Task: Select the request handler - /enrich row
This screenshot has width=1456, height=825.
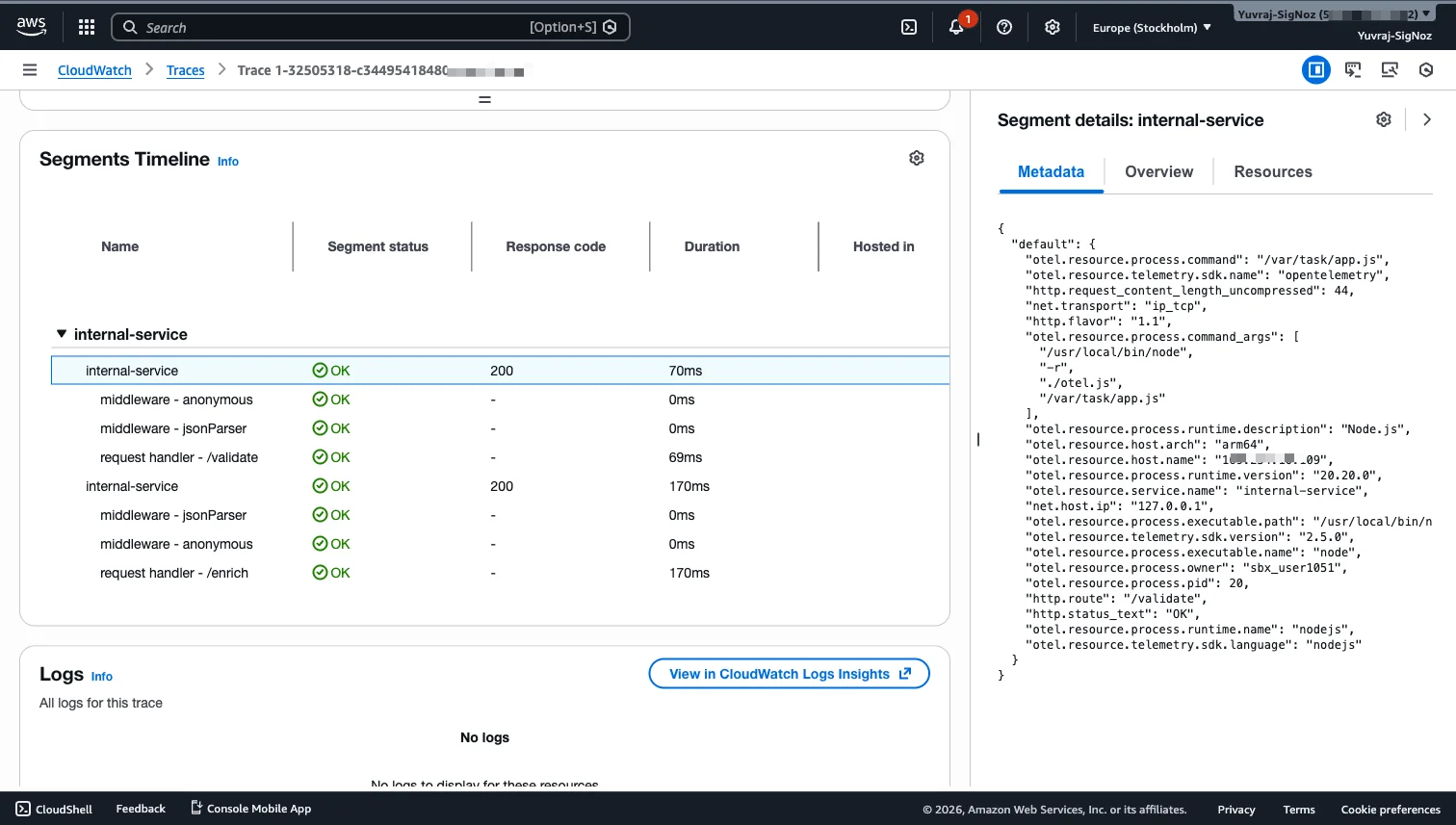Action: coord(174,573)
